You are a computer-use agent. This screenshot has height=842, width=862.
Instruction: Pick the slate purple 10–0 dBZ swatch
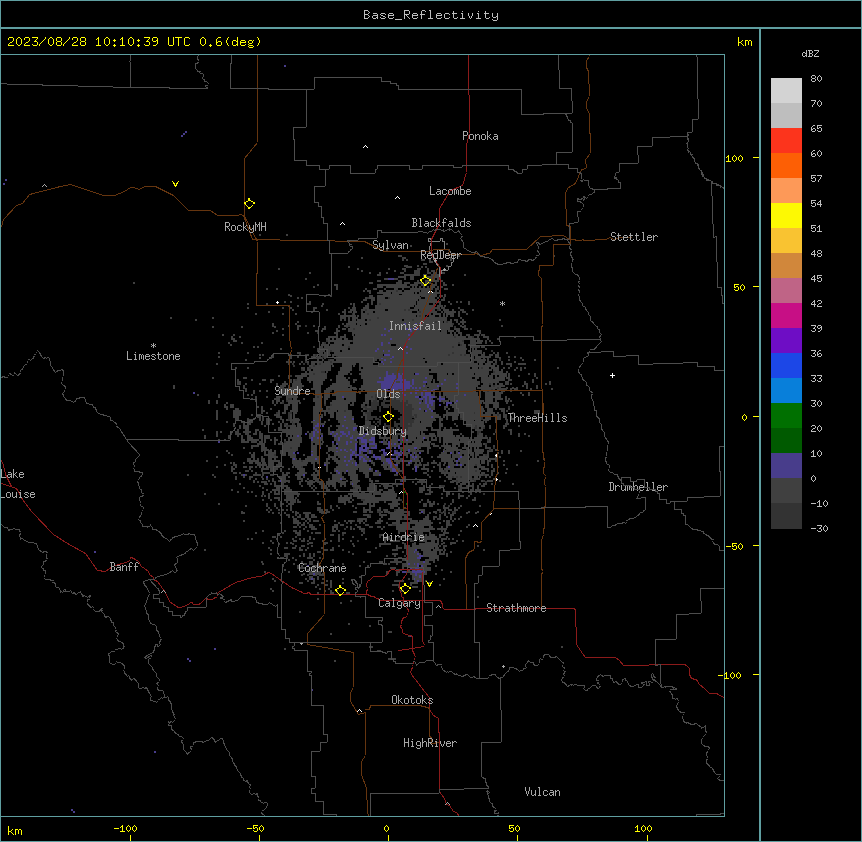coord(786,466)
